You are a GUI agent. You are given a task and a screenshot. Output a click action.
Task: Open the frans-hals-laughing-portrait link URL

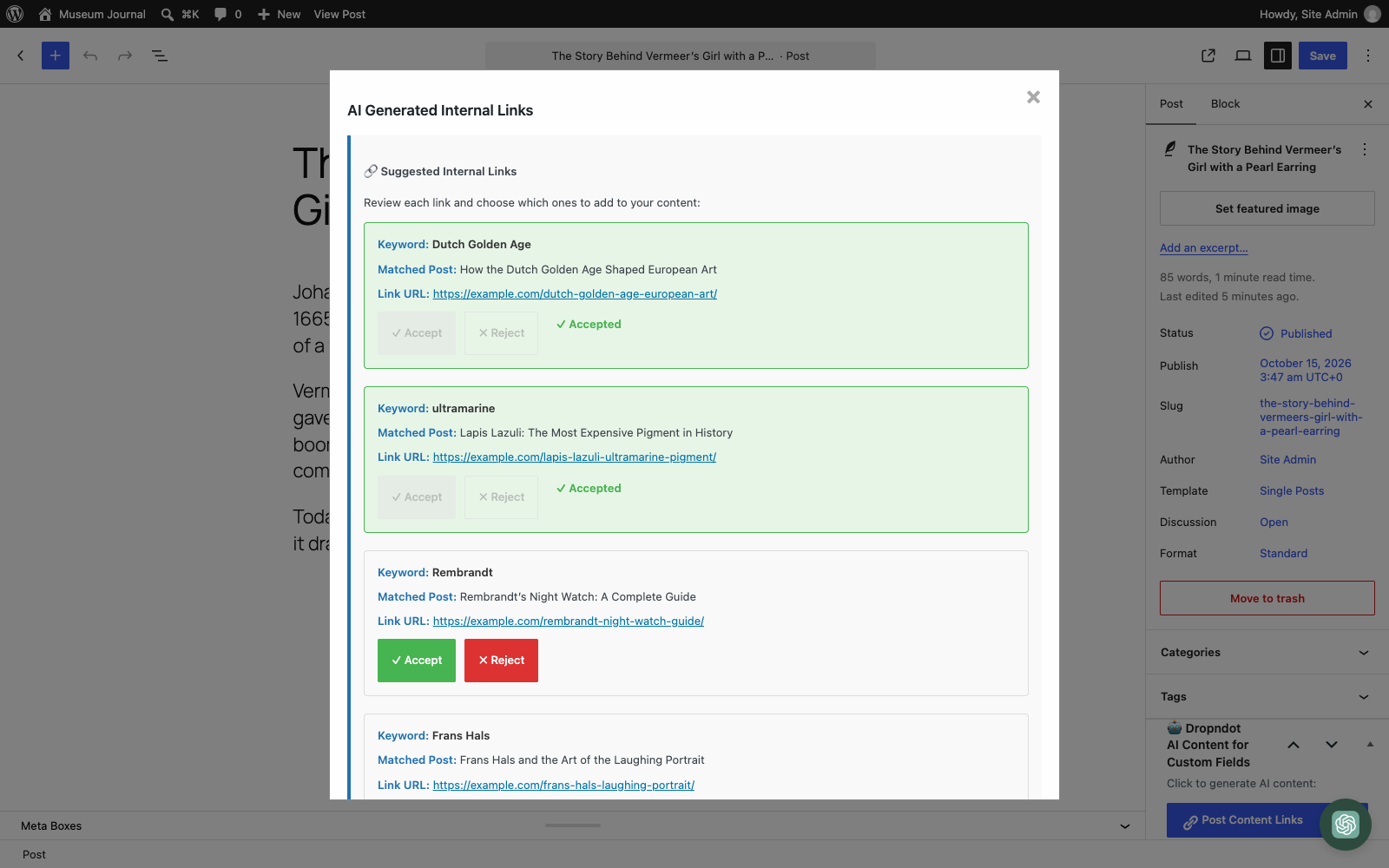click(x=563, y=786)
